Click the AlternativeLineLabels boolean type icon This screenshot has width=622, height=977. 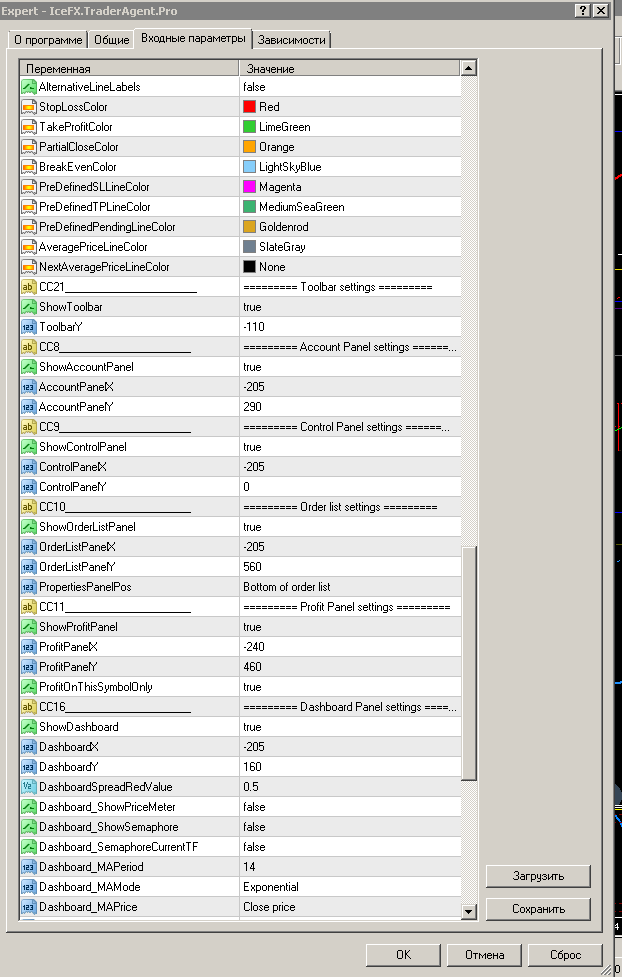[x=29, y=87]
